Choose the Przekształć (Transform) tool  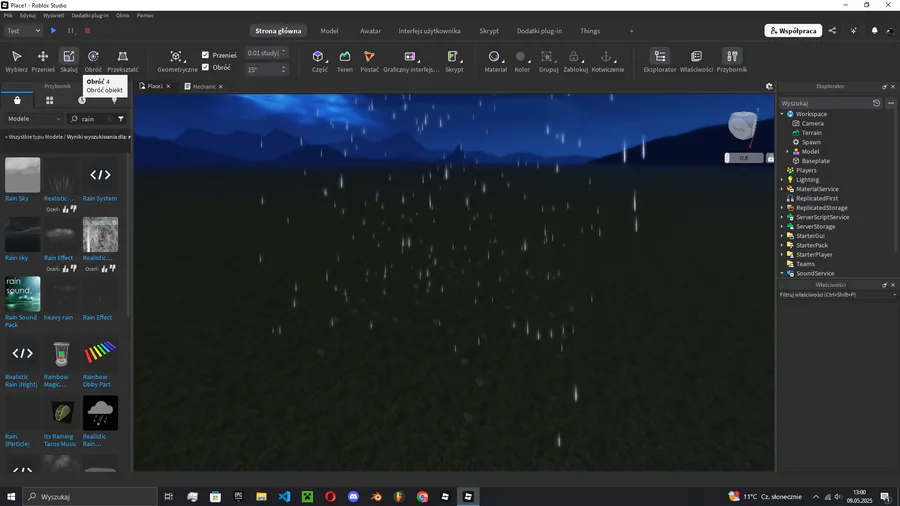122,60
